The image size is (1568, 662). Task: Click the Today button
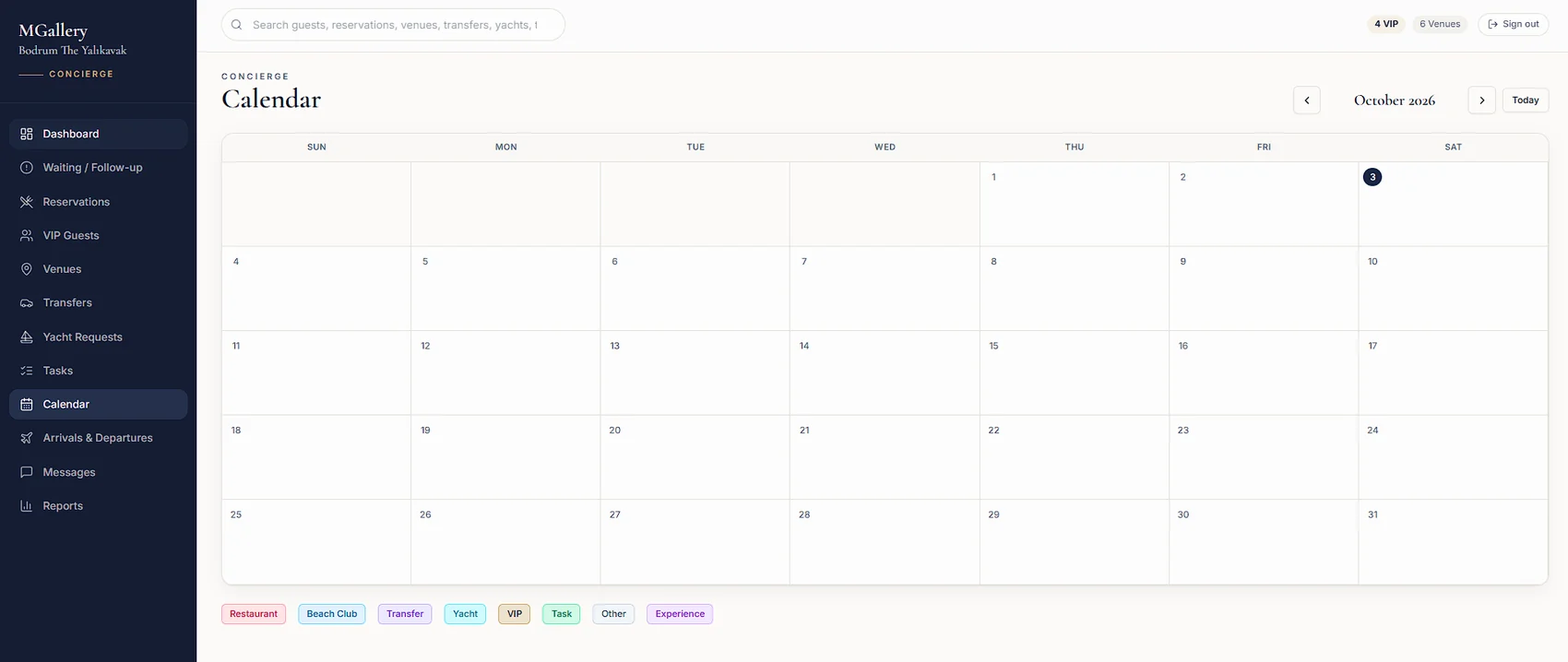[1526, 100]
